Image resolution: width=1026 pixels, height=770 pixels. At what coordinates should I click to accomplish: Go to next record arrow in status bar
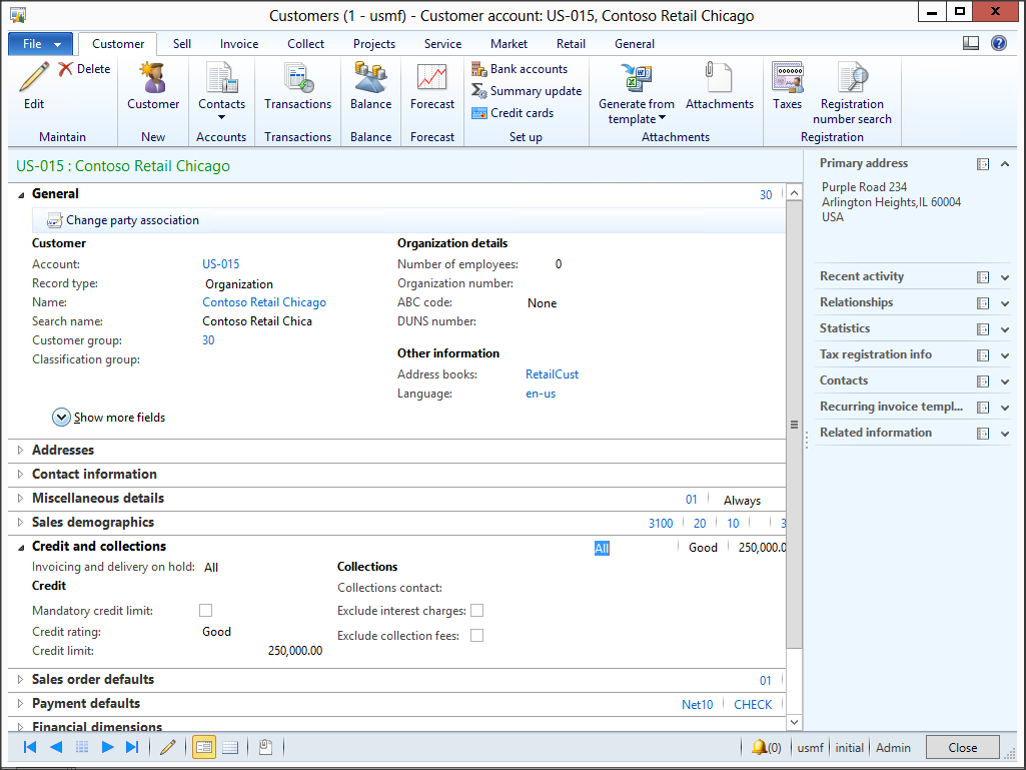(x=107, y=747)
